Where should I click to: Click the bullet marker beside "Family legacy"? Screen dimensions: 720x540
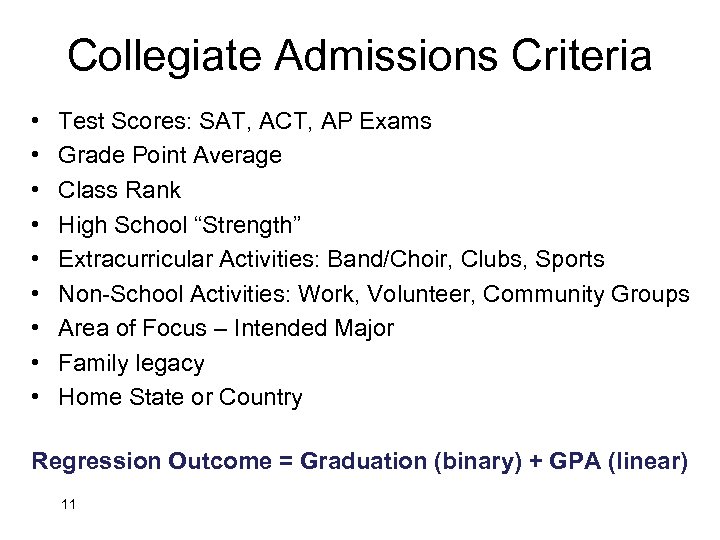pos(36,364)
